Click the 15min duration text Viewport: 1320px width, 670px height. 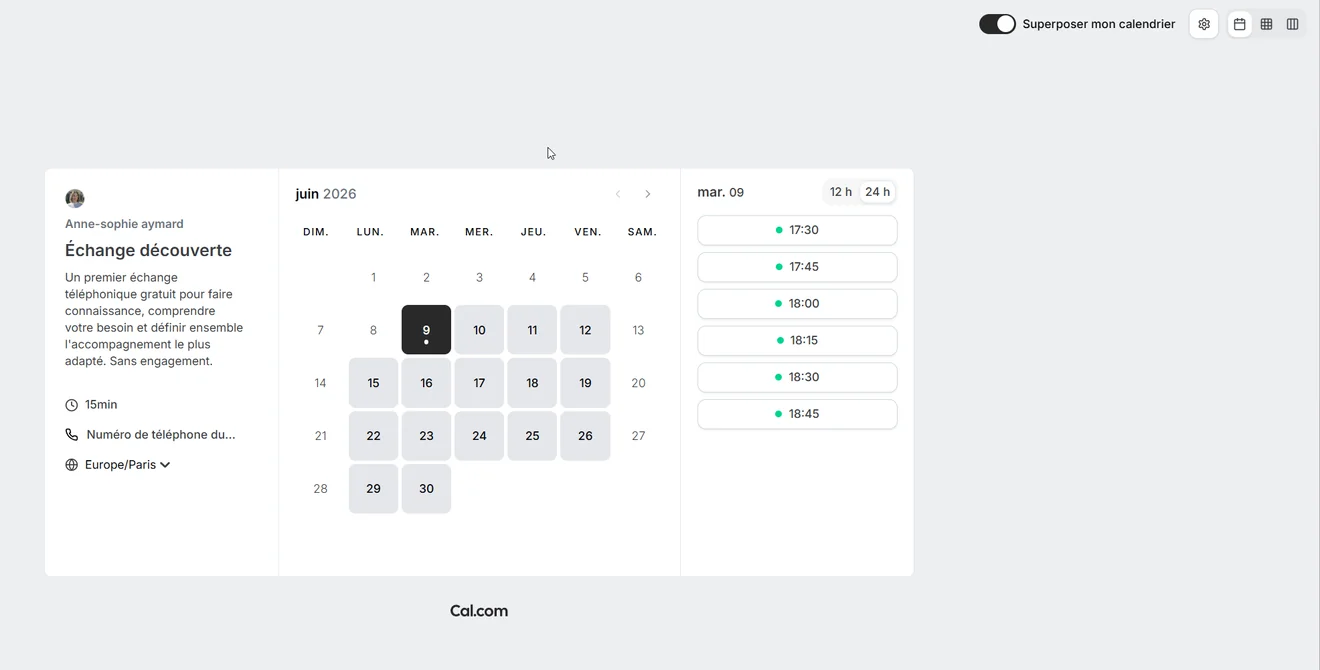click(101, 405)
